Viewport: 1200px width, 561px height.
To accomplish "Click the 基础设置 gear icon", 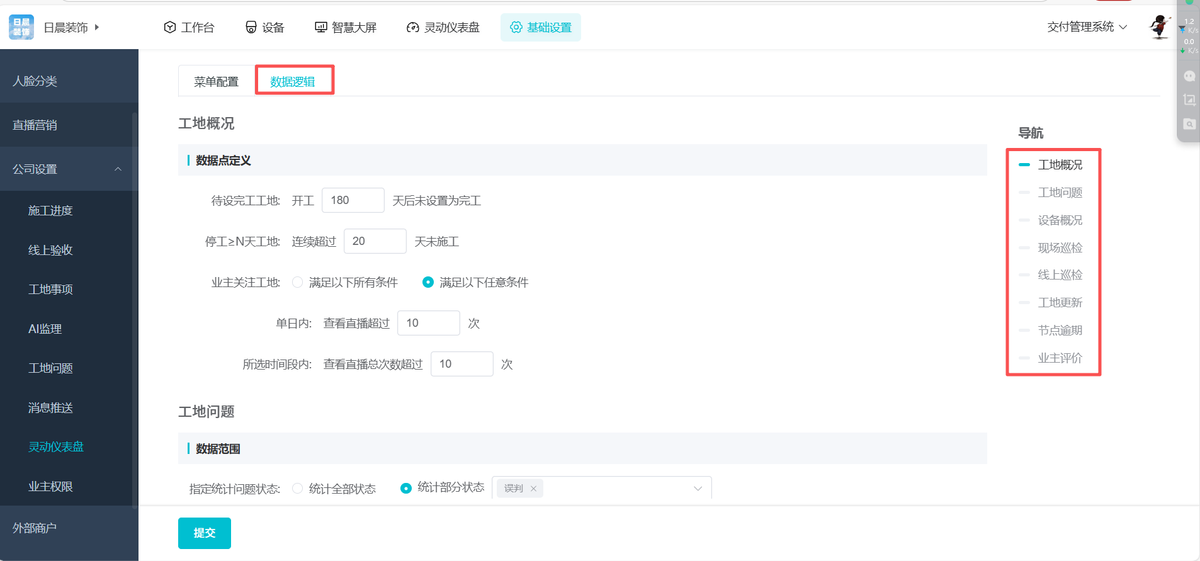I will pos(516,27).
